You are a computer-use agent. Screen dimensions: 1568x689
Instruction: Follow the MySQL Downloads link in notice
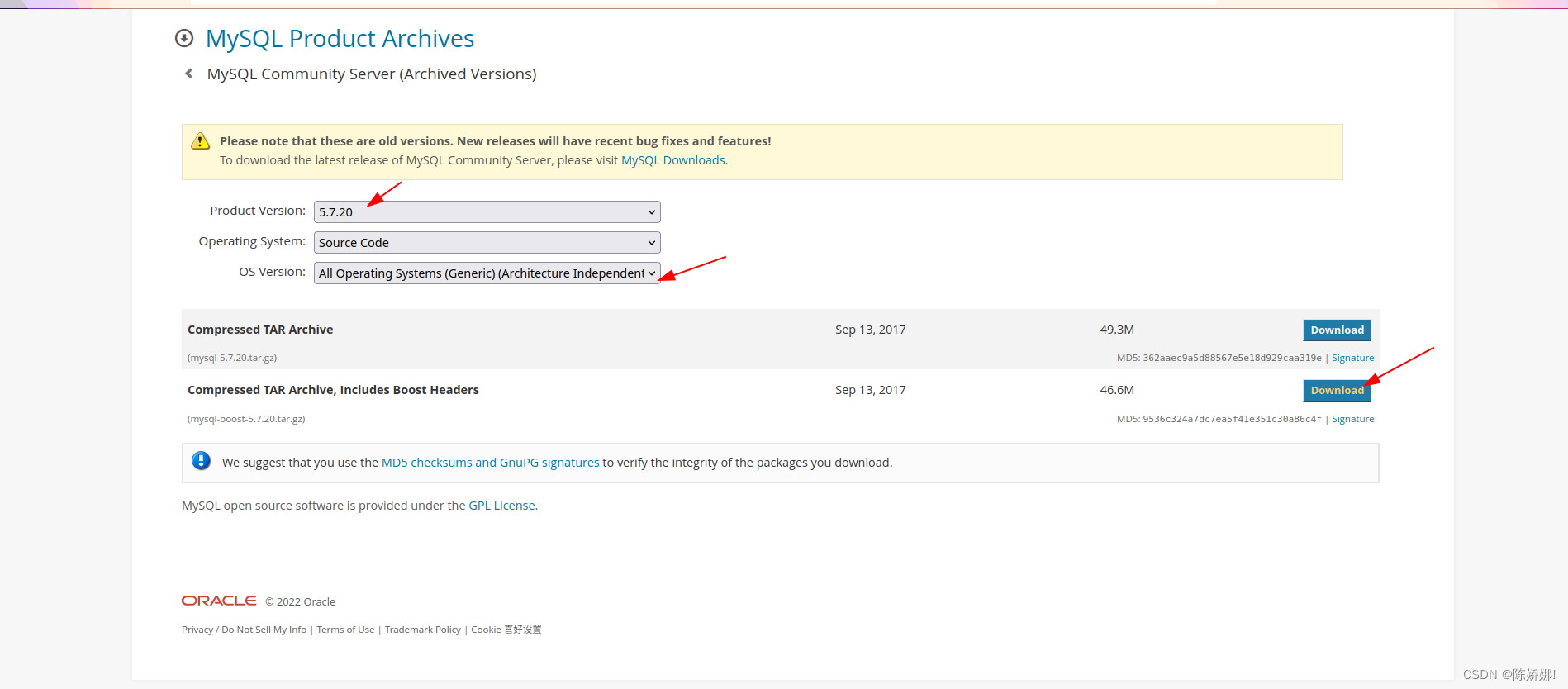[672, 160]
